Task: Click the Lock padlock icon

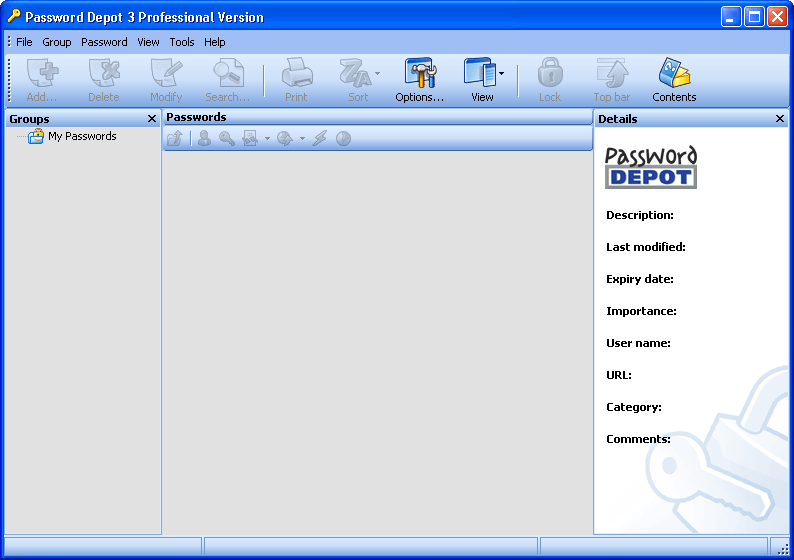Action: point(550,73)
